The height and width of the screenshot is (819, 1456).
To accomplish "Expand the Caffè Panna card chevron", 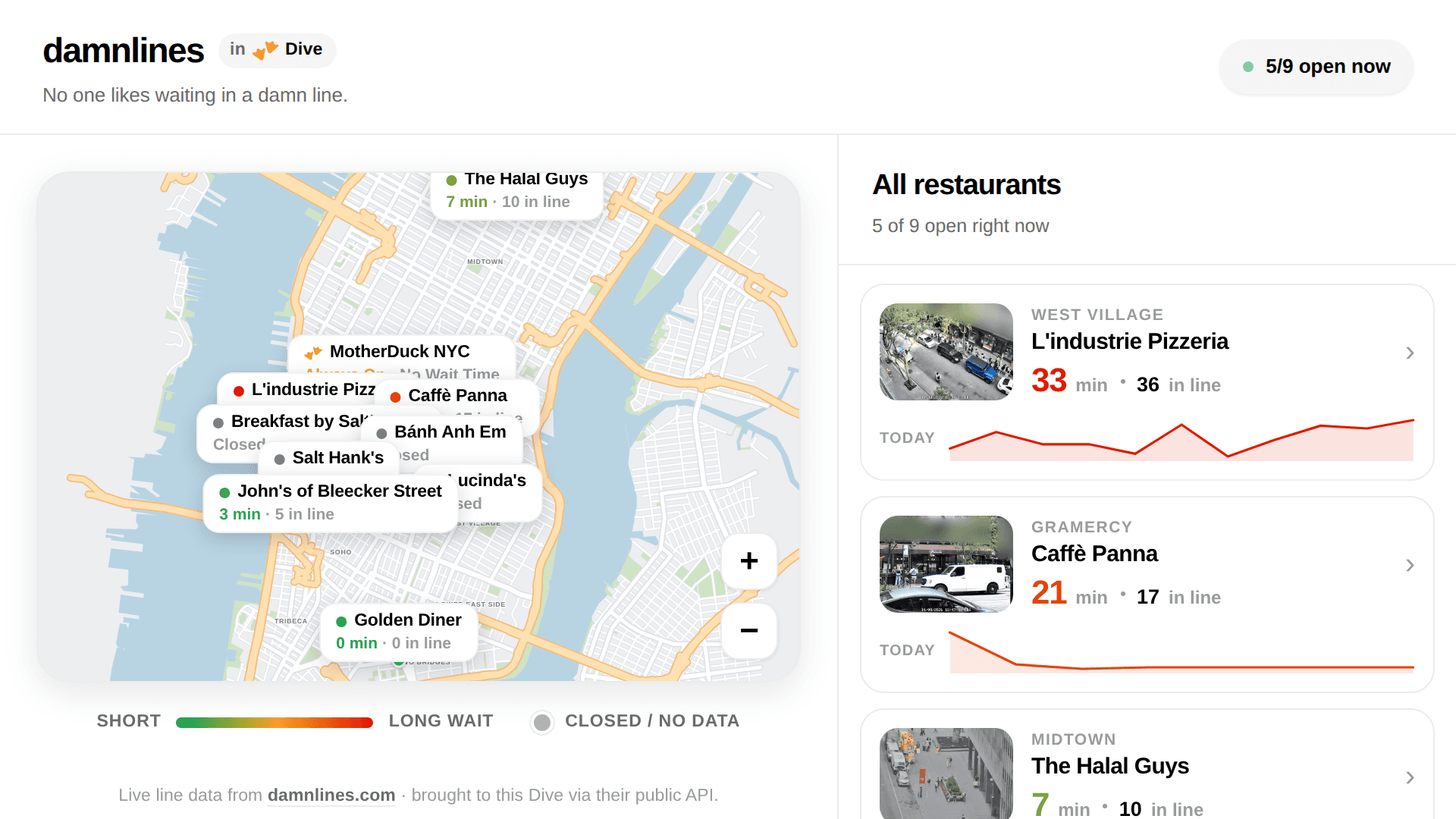I will (x=1410, y=565).
